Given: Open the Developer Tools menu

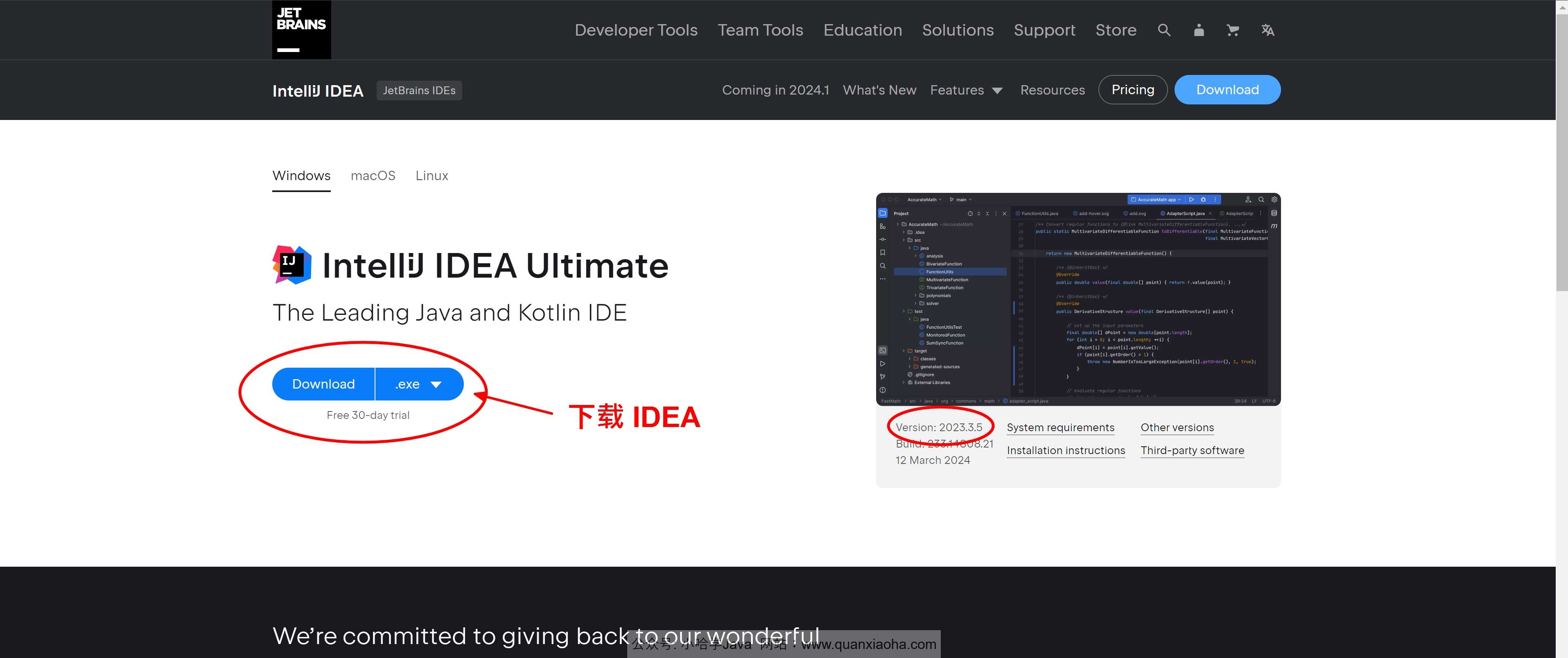Looking at the screenshot, I should [636, 30].
